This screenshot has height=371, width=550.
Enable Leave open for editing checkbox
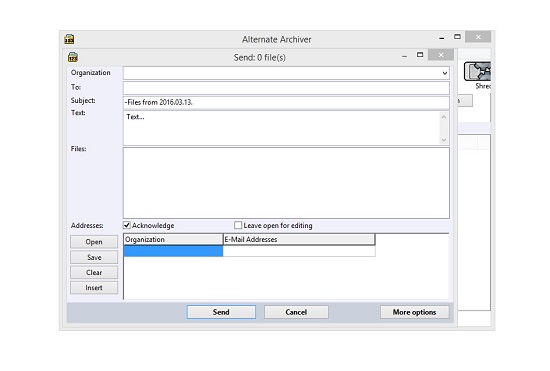[238, 225]
